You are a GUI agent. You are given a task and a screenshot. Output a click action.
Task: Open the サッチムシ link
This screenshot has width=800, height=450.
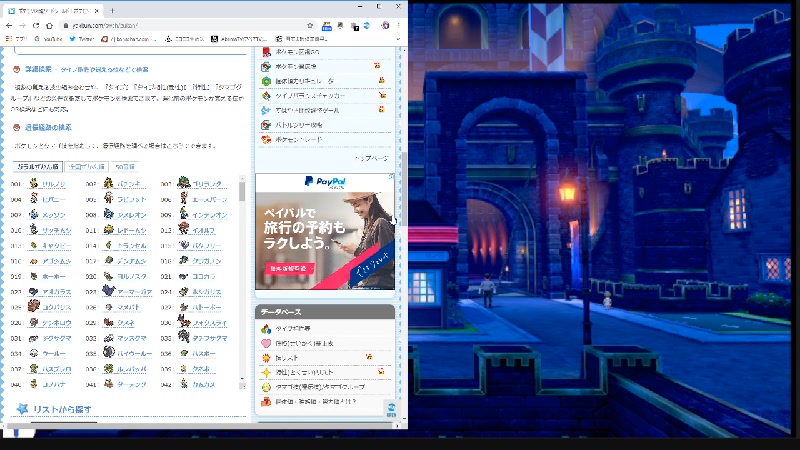click(x=57, y=231)
